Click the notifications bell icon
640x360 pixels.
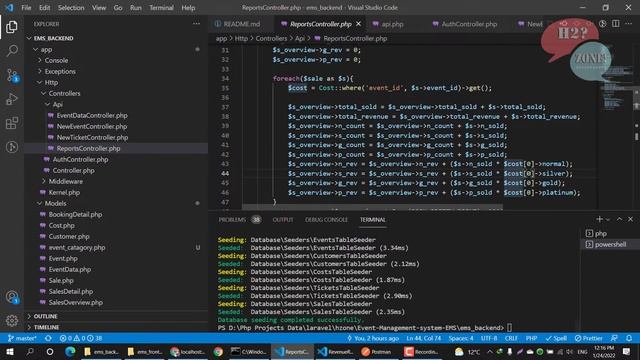point(629,338)
